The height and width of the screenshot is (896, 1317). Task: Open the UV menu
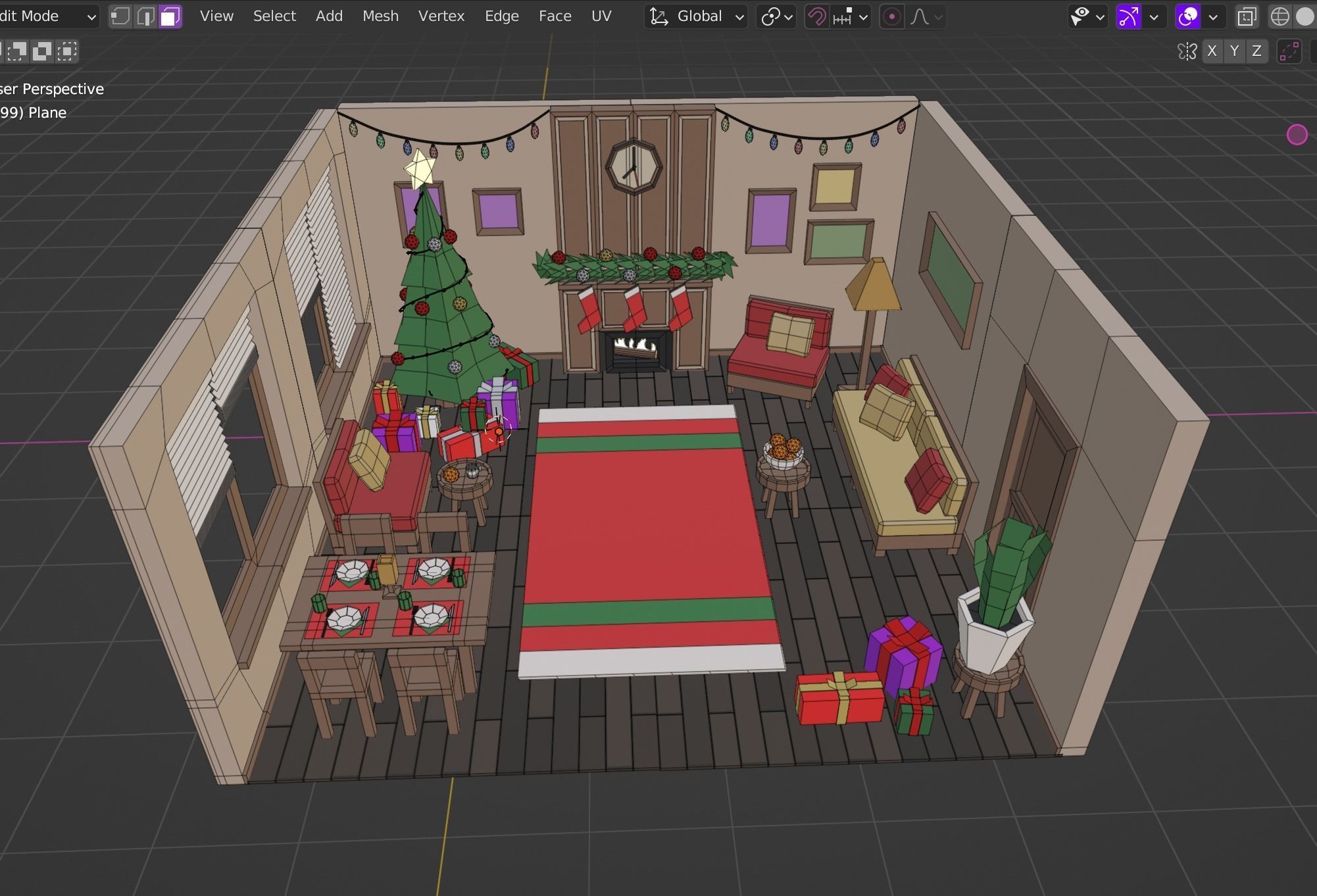coord(601,16)
